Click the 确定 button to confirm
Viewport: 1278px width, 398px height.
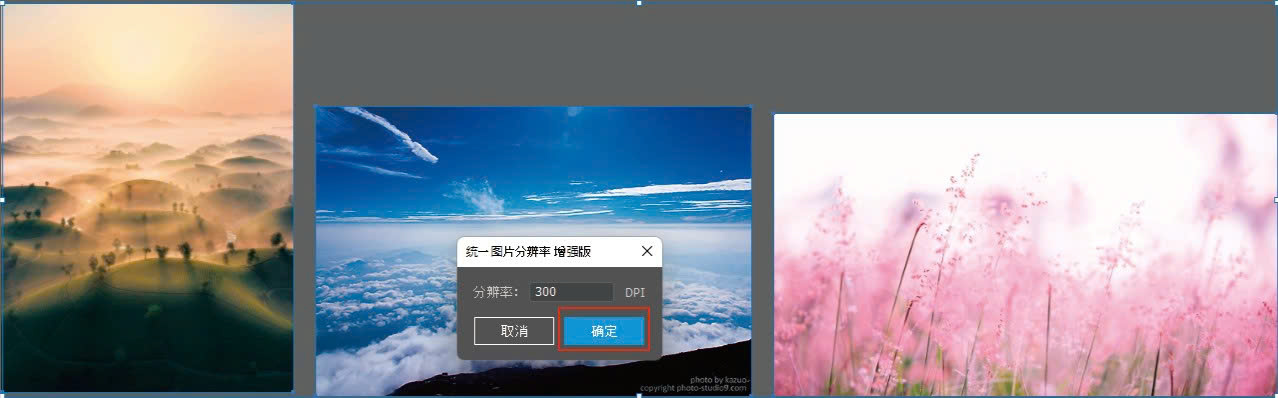pos(604,331)
